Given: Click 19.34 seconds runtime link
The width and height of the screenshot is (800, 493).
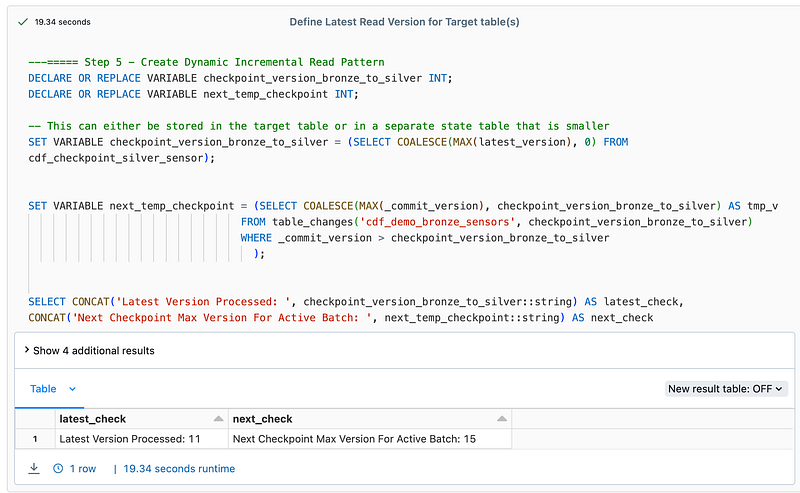Looking at the screenshot, I should click(x=179, y=469).
